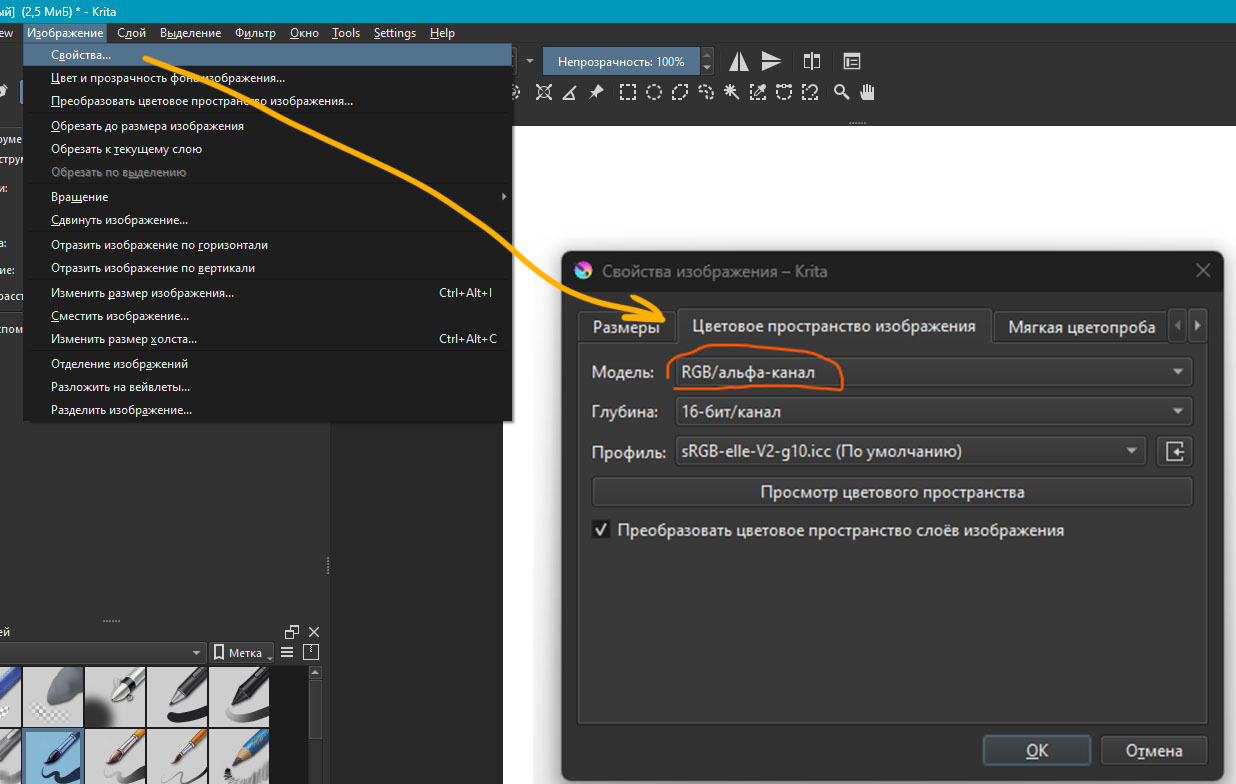Expand the Глубина 16-бит/канал dropdown

933,412
